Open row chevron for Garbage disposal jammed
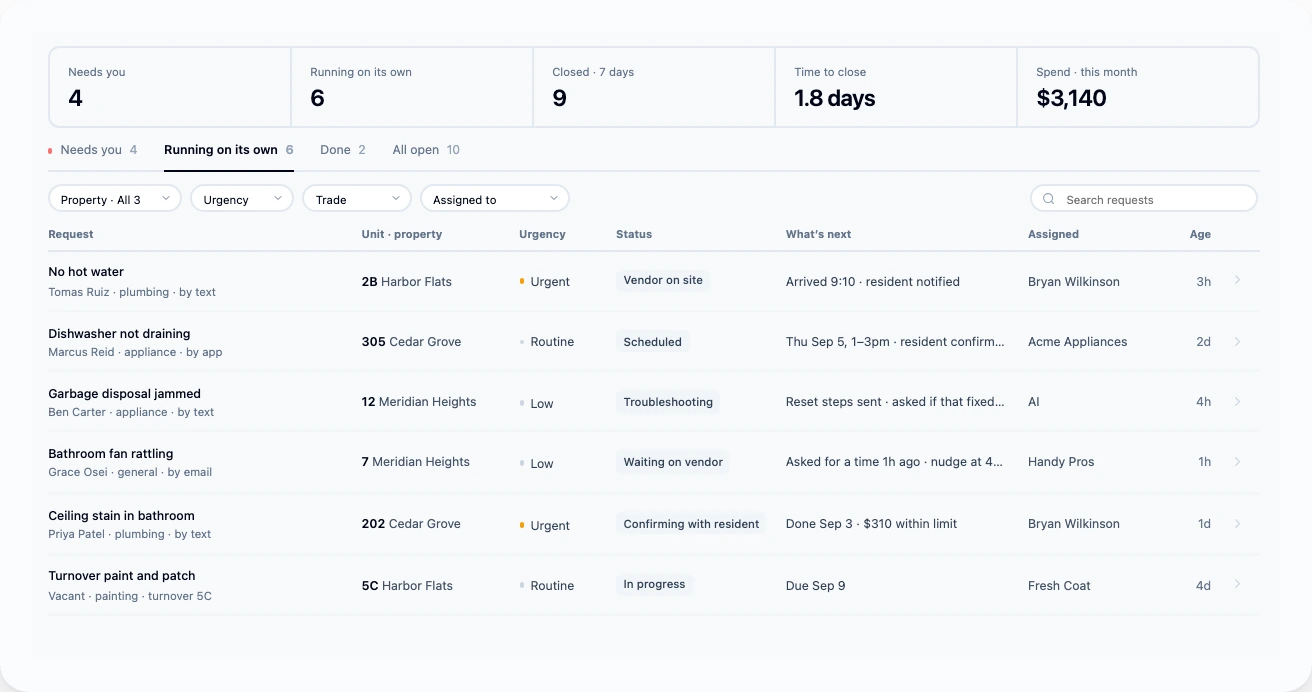 point(1237,401)
